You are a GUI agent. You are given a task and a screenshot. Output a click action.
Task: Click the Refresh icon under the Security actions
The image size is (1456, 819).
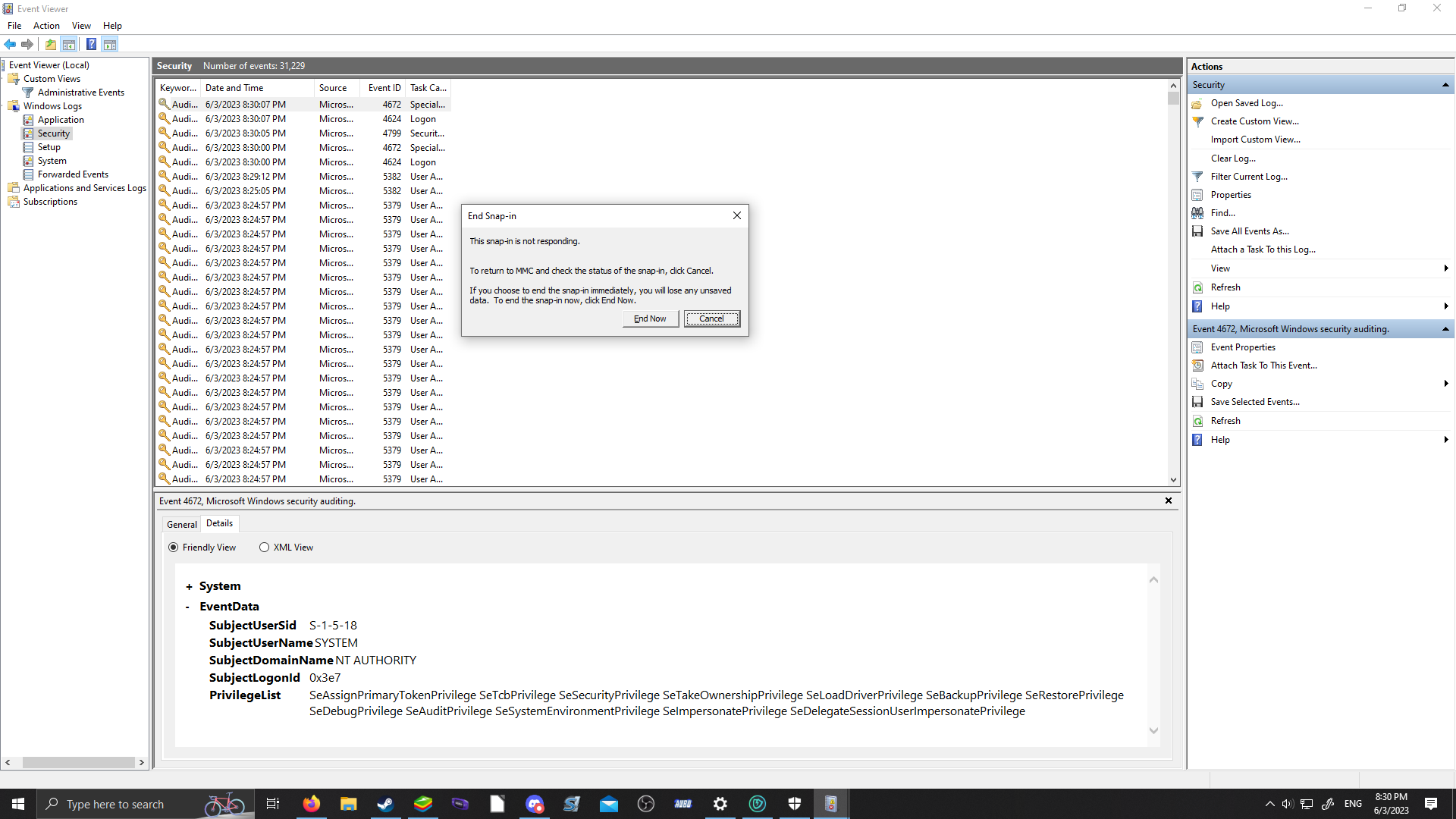[x=1197, y=287]
